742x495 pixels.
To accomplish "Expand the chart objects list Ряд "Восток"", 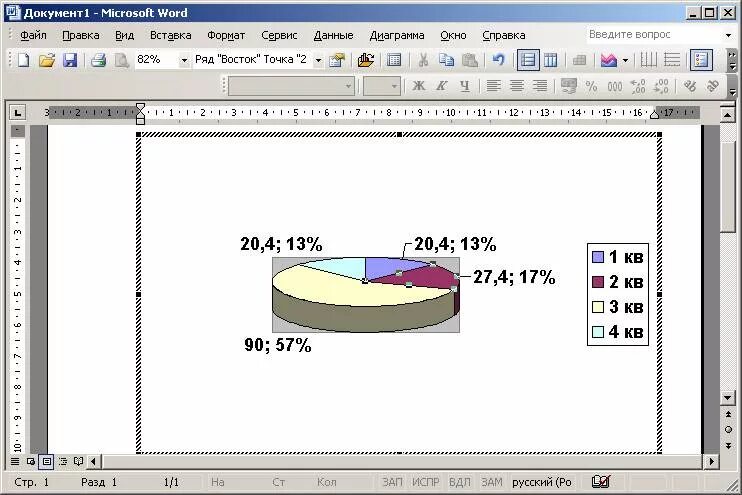I will (x=318, y=60).
